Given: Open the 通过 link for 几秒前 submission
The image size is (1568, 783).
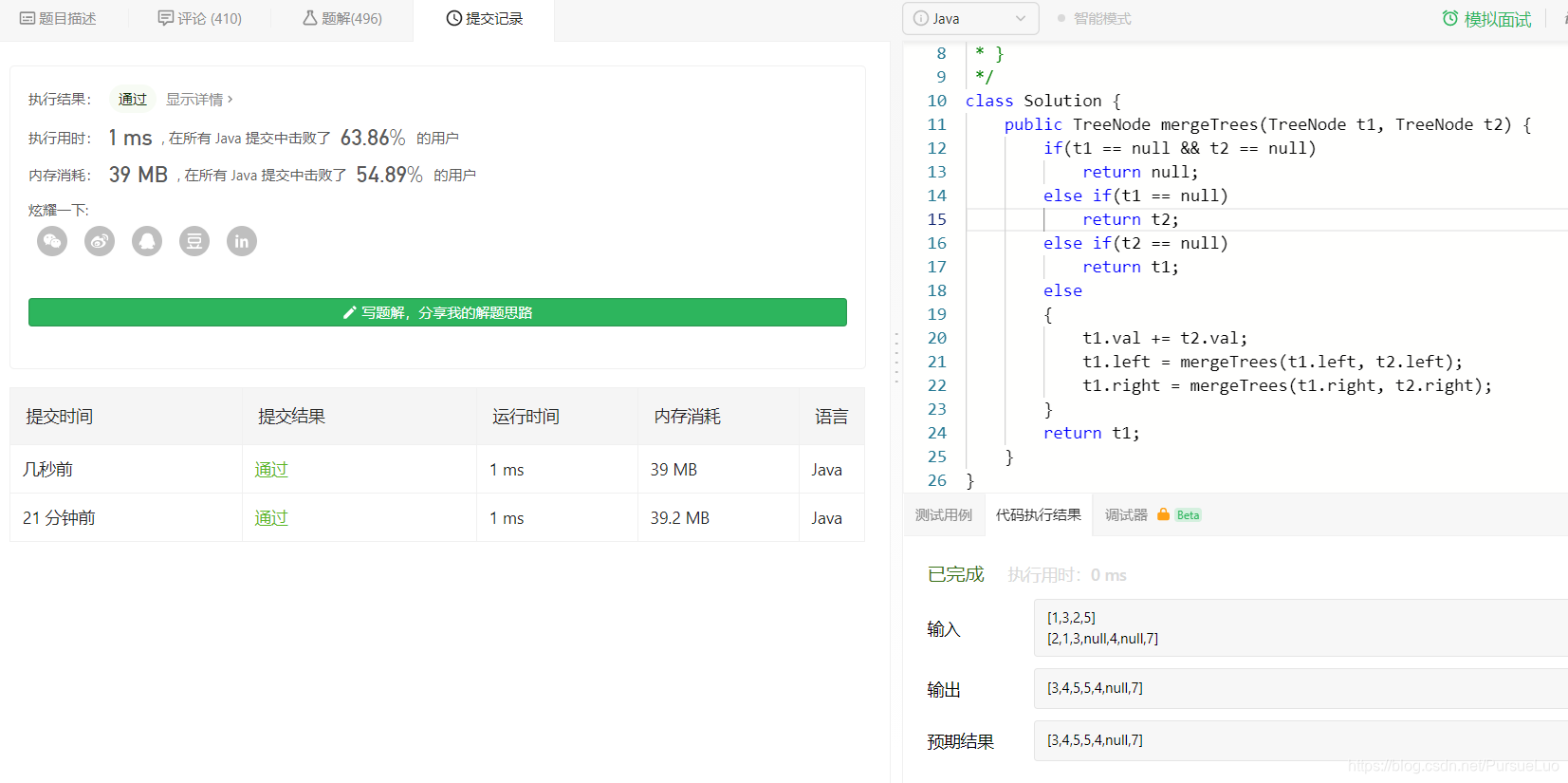Looking at the screenshot, I should coord(271,470).
